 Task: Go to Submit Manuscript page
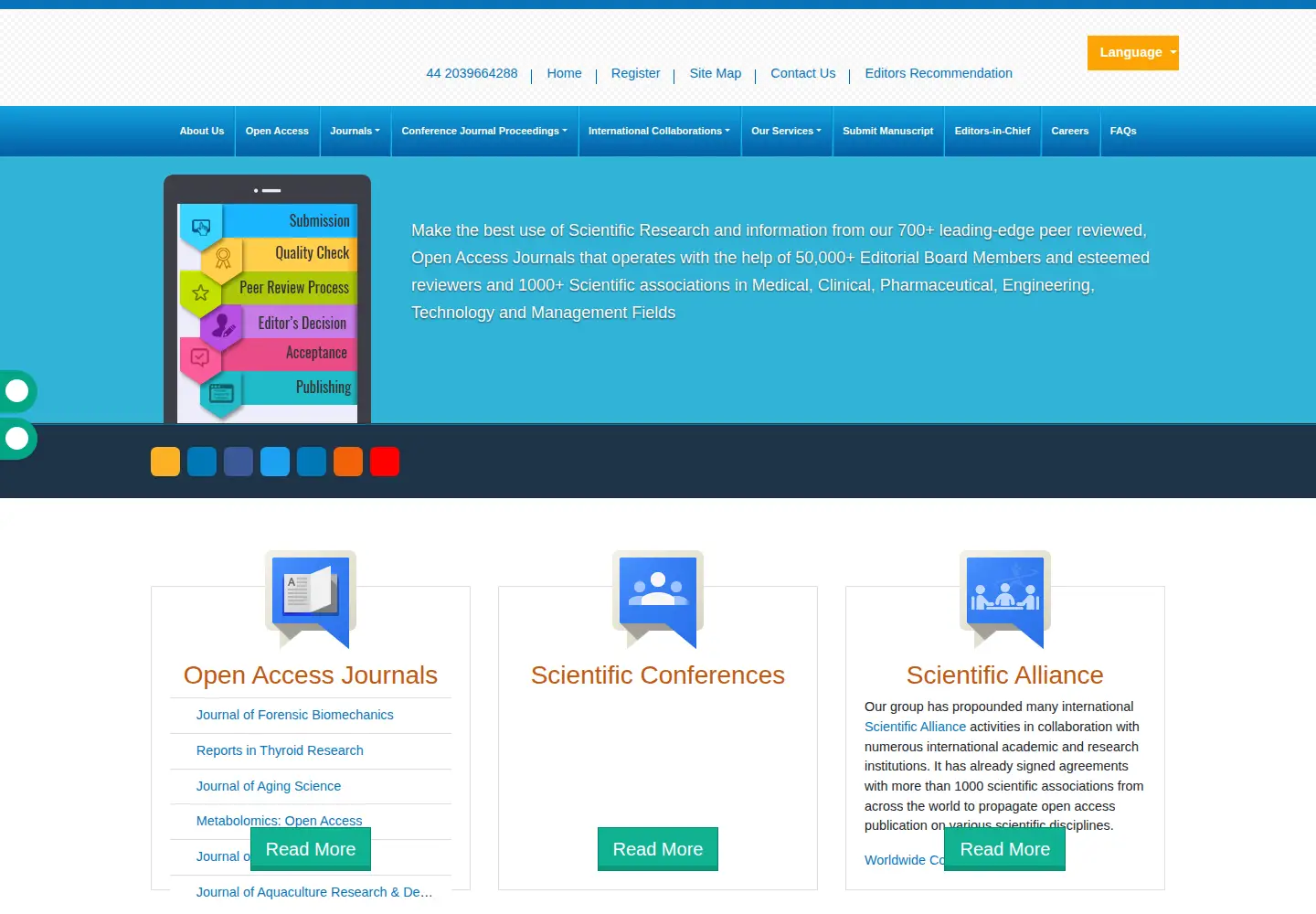tap(888, 131)
